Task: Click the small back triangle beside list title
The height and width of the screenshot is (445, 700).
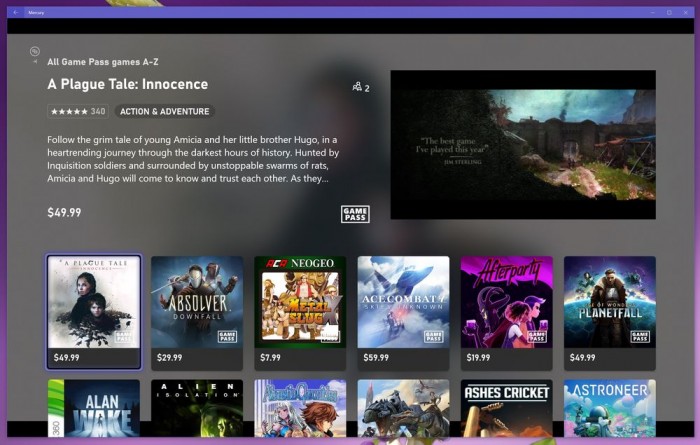Action: point(35,62)
